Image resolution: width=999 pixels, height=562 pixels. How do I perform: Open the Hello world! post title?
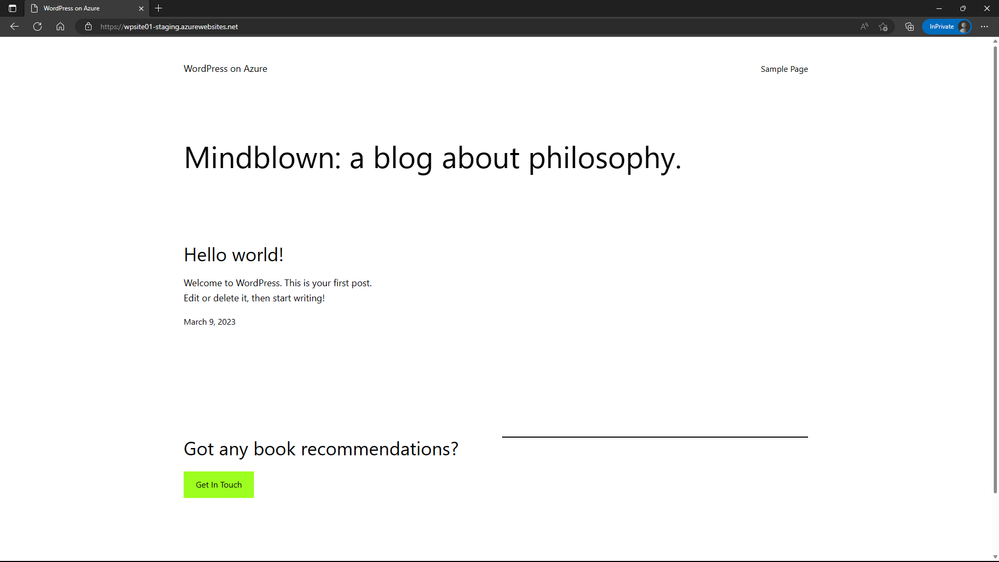click(x=233, y=255)
